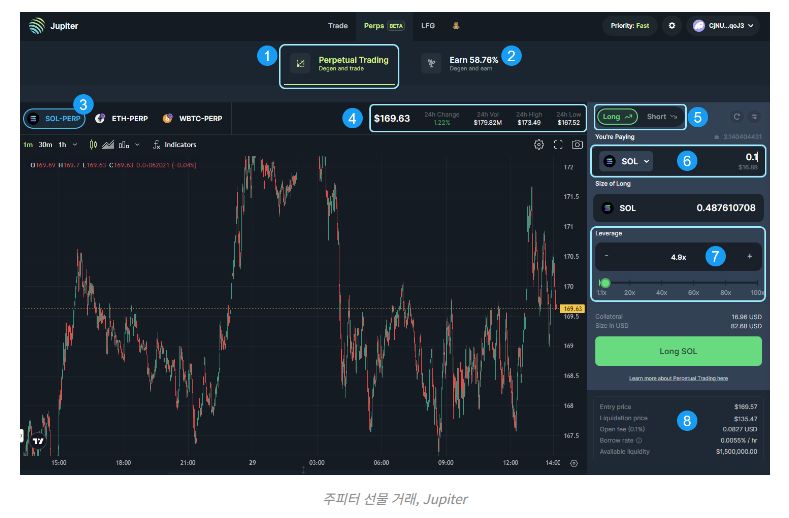Viewport: 789px width, 518px height.
Task: Click the Long SOL button
Action: tap(678, 351)
